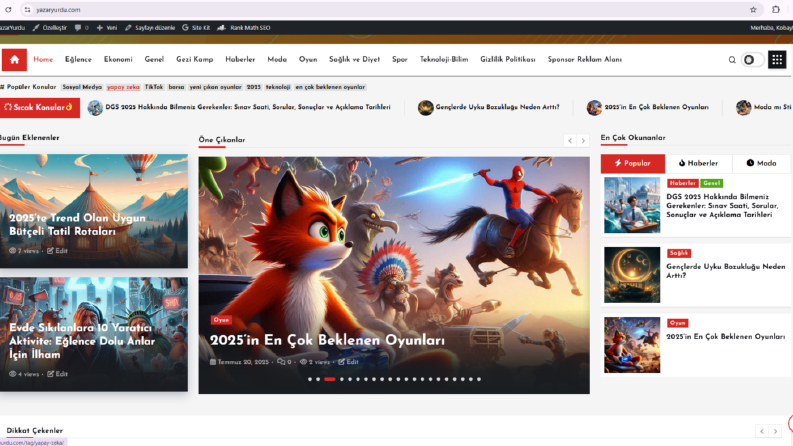Click the teknoloji tag

tap(278, 87)
